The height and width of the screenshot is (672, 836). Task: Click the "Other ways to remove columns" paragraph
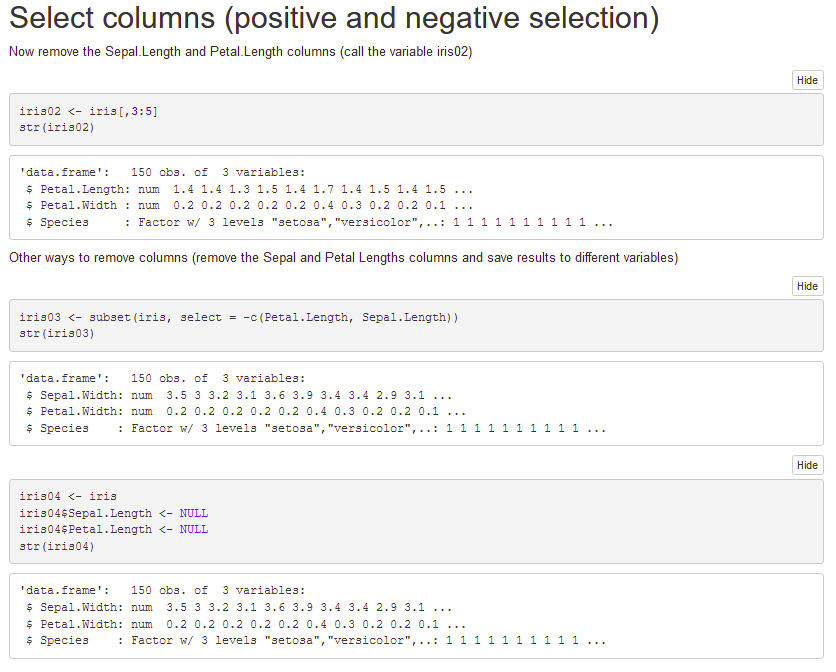point(343,258)
